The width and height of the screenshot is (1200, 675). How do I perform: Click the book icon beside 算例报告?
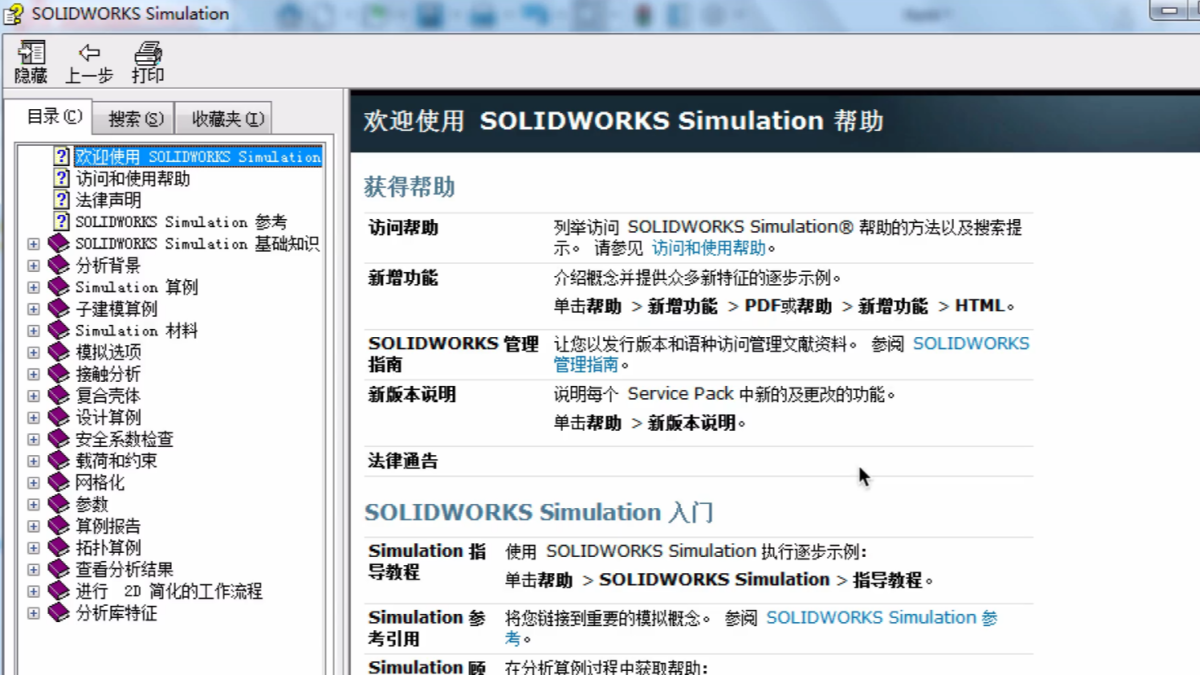coord(59,526)
